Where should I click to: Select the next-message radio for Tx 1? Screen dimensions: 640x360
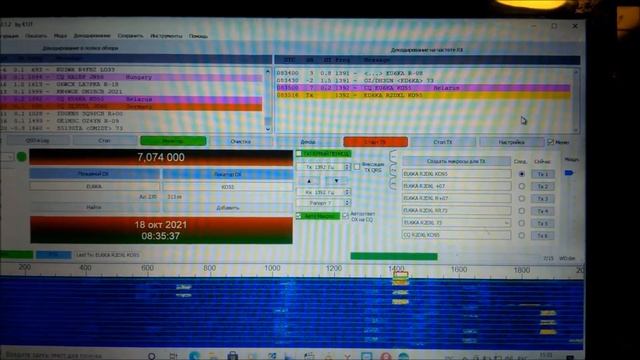pyautogui.click(x=521, y=174)
